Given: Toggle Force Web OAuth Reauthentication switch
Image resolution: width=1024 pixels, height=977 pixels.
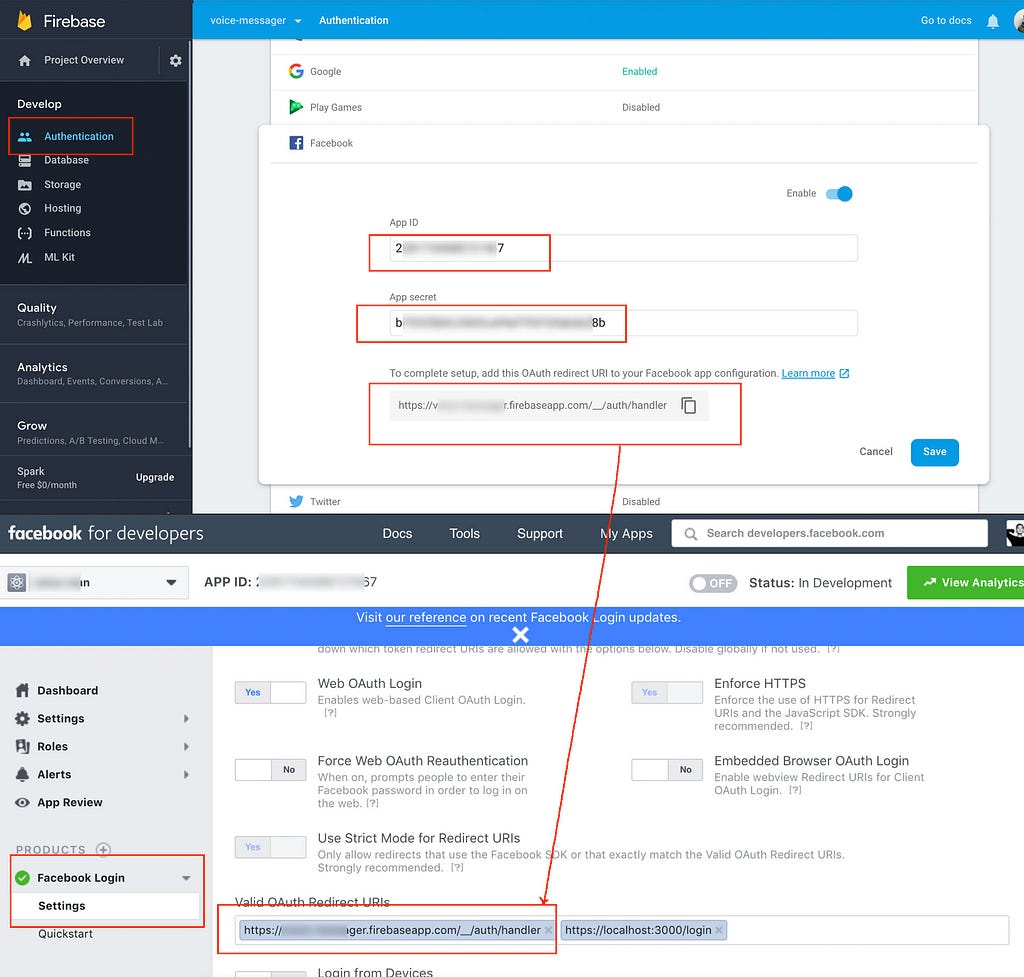Looking at the screenshot, I should [x=270, y=770].
